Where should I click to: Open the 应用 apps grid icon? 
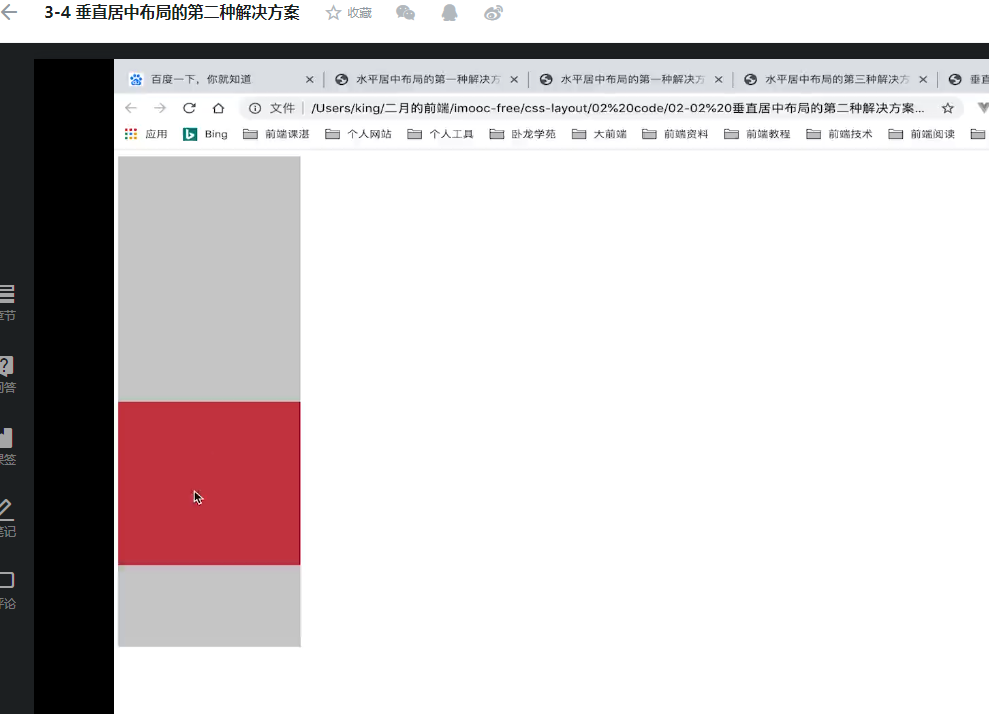coord(131,134)
